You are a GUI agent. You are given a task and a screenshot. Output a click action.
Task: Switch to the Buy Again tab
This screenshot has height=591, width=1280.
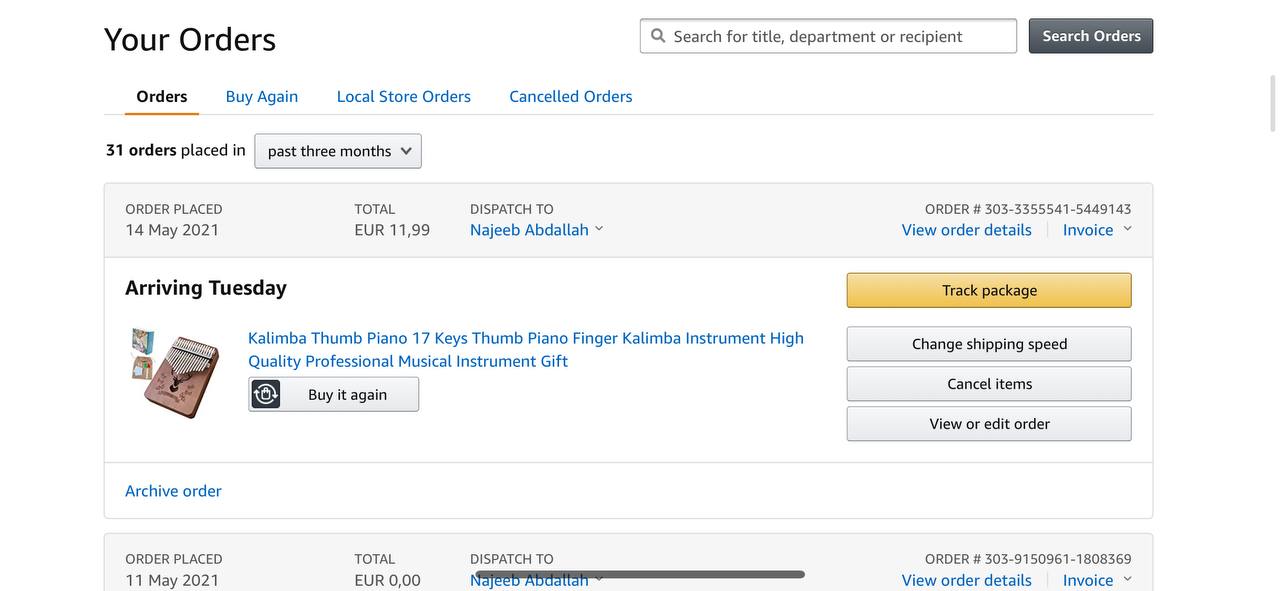point(262,97)
